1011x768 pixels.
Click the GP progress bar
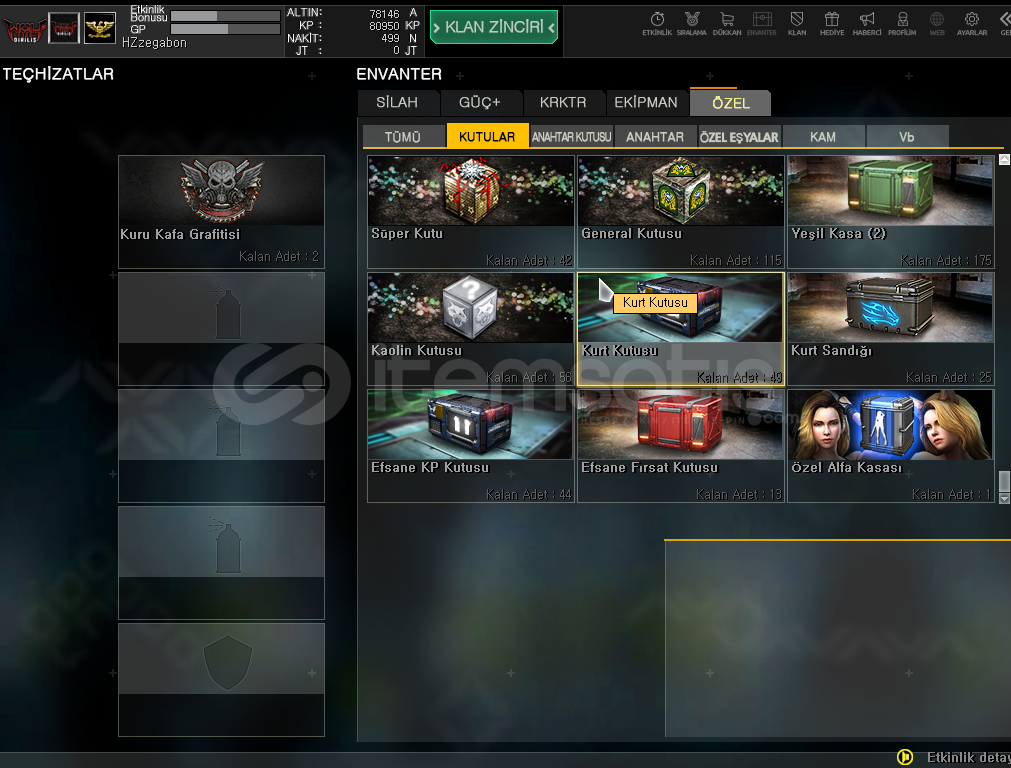point(225,29)
